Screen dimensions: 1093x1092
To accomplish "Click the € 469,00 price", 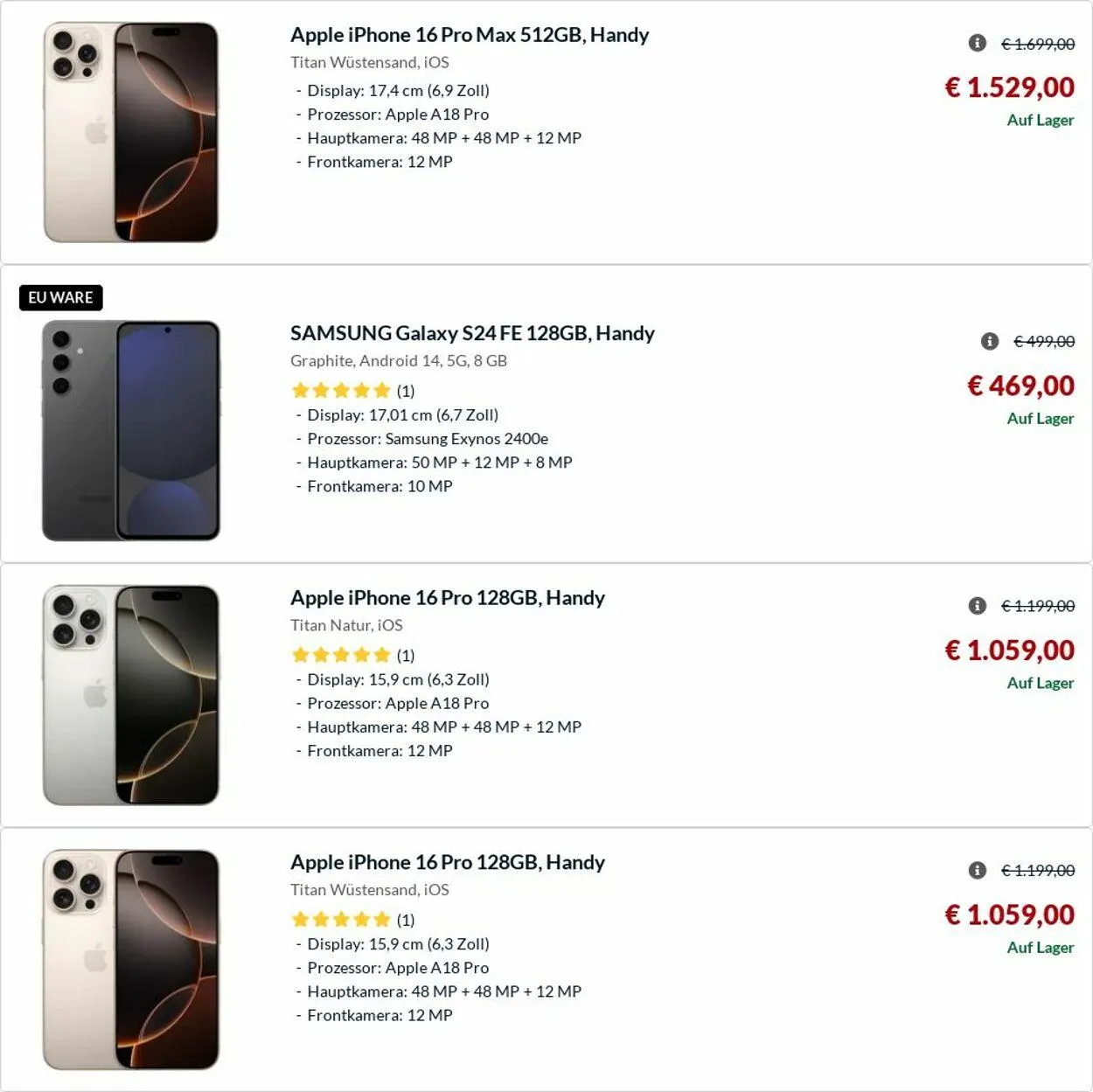I will click(x=1020, y=386).
